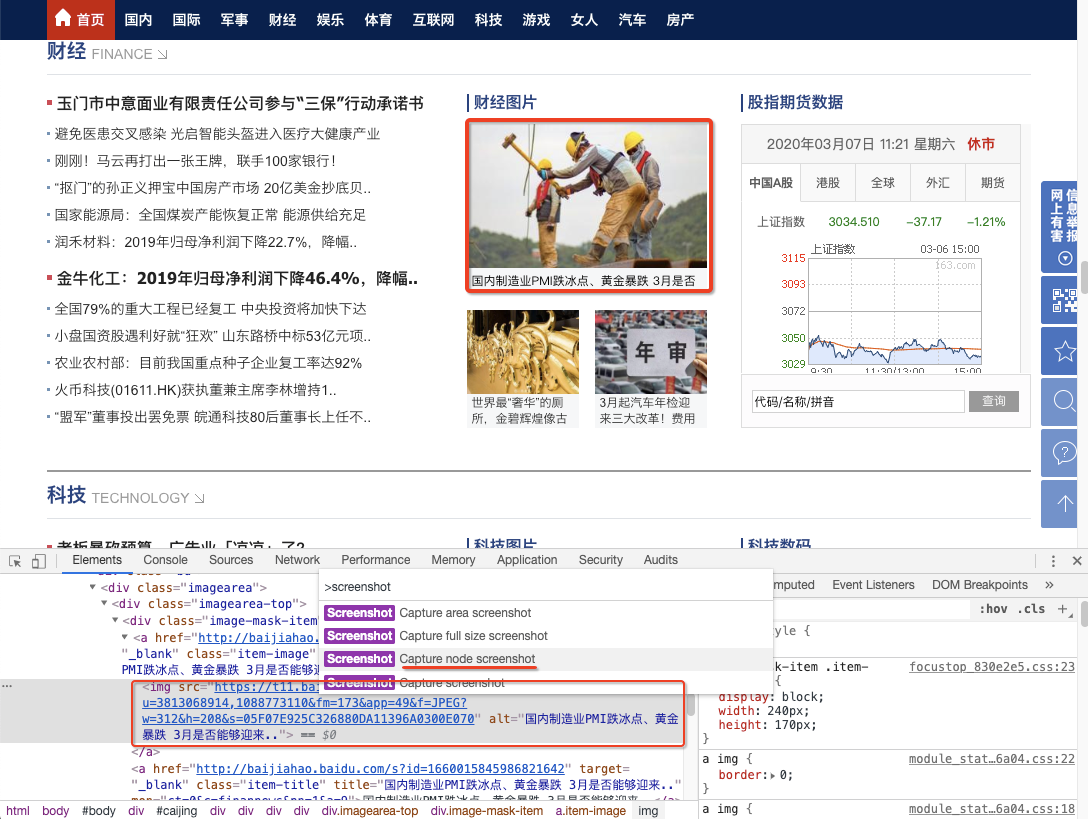Click the star favorites icon in sidebar

tap(1059, 351)
